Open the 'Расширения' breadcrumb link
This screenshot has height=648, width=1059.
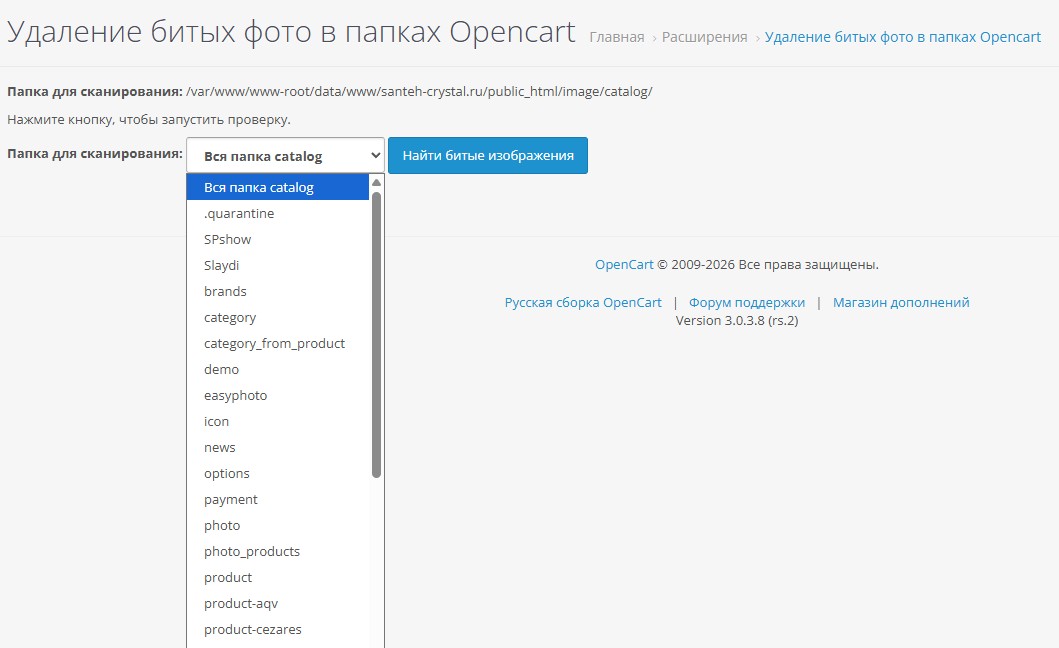click(x=704, y=37)
